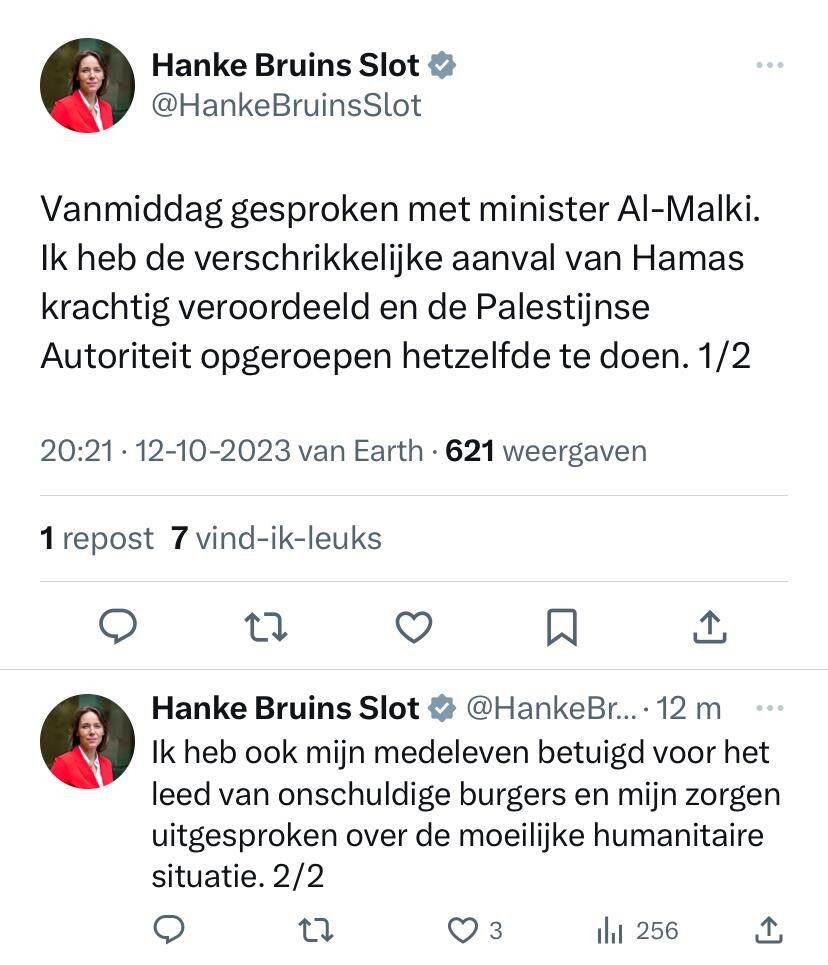Open profile picture in main tweet
Image resolution: width=828 pixels, height=965 pixels.
tap(87, 86)
